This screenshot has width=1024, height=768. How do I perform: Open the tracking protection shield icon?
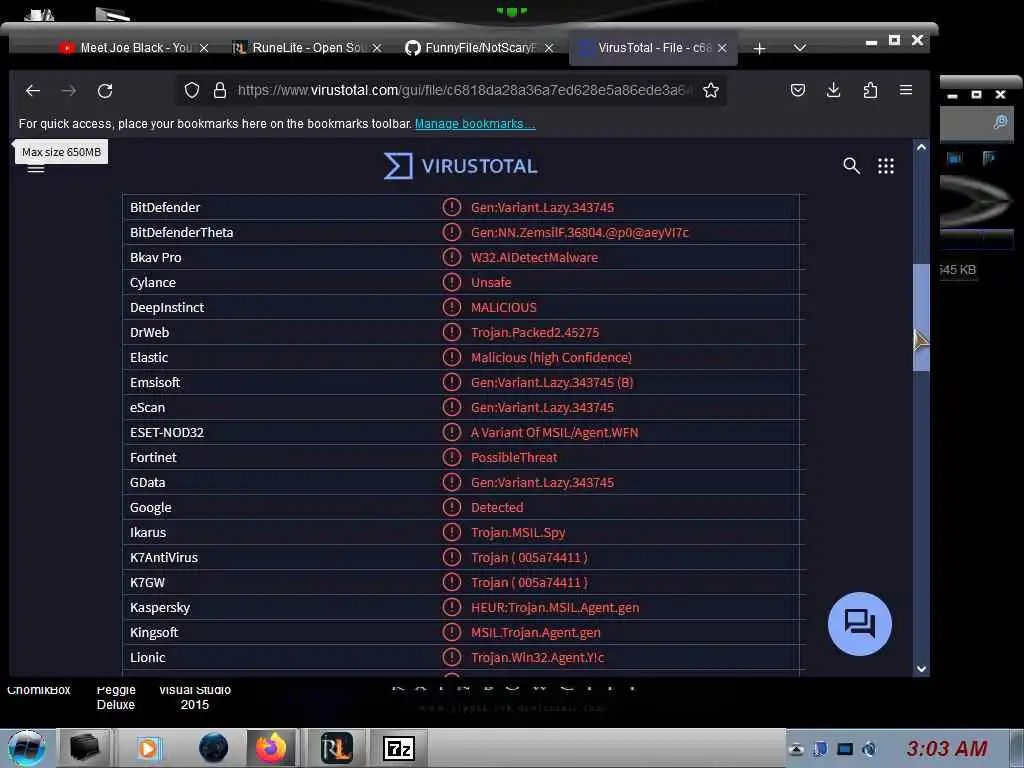coord(191,90)
